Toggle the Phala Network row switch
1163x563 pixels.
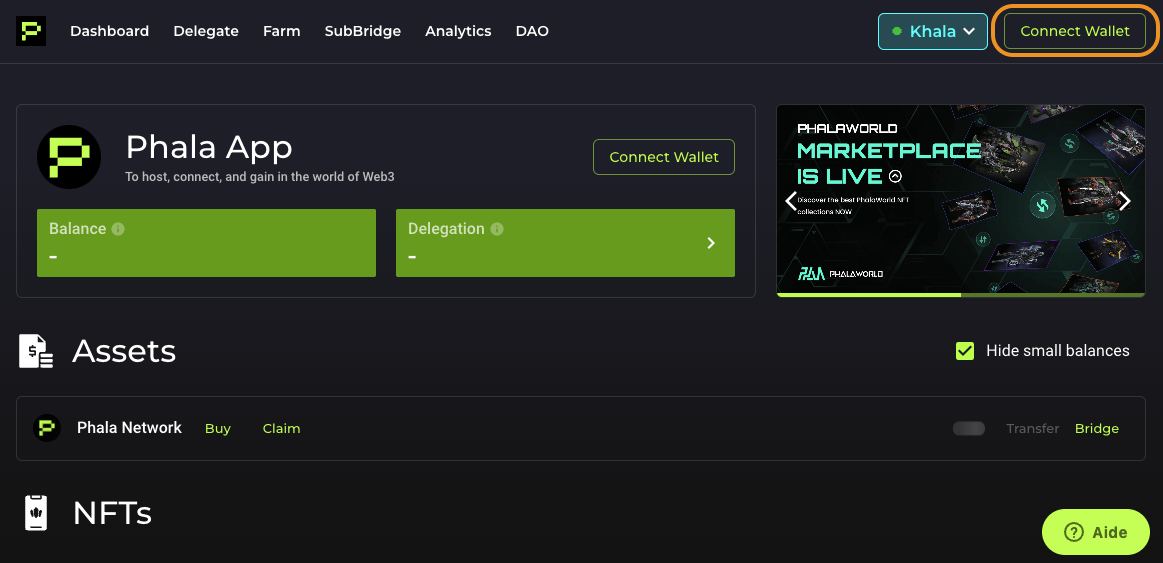tap(969, 429)
